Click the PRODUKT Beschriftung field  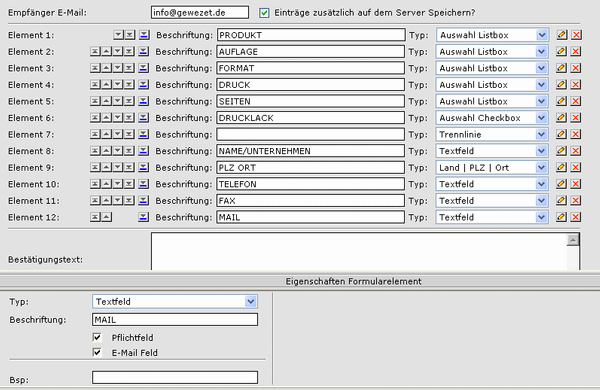coord(311,35)
